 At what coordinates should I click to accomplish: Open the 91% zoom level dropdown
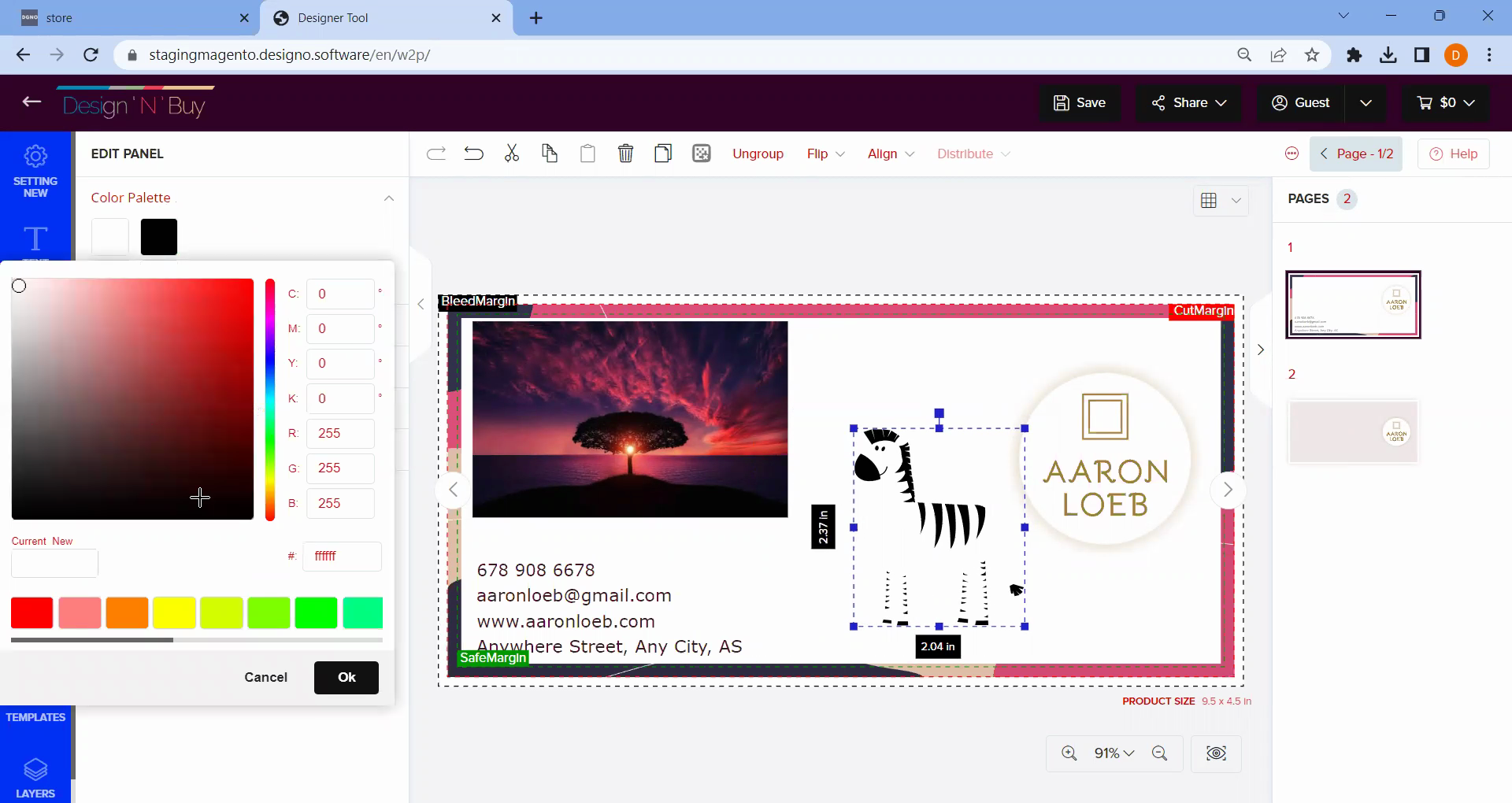[x=1114, y=753]
